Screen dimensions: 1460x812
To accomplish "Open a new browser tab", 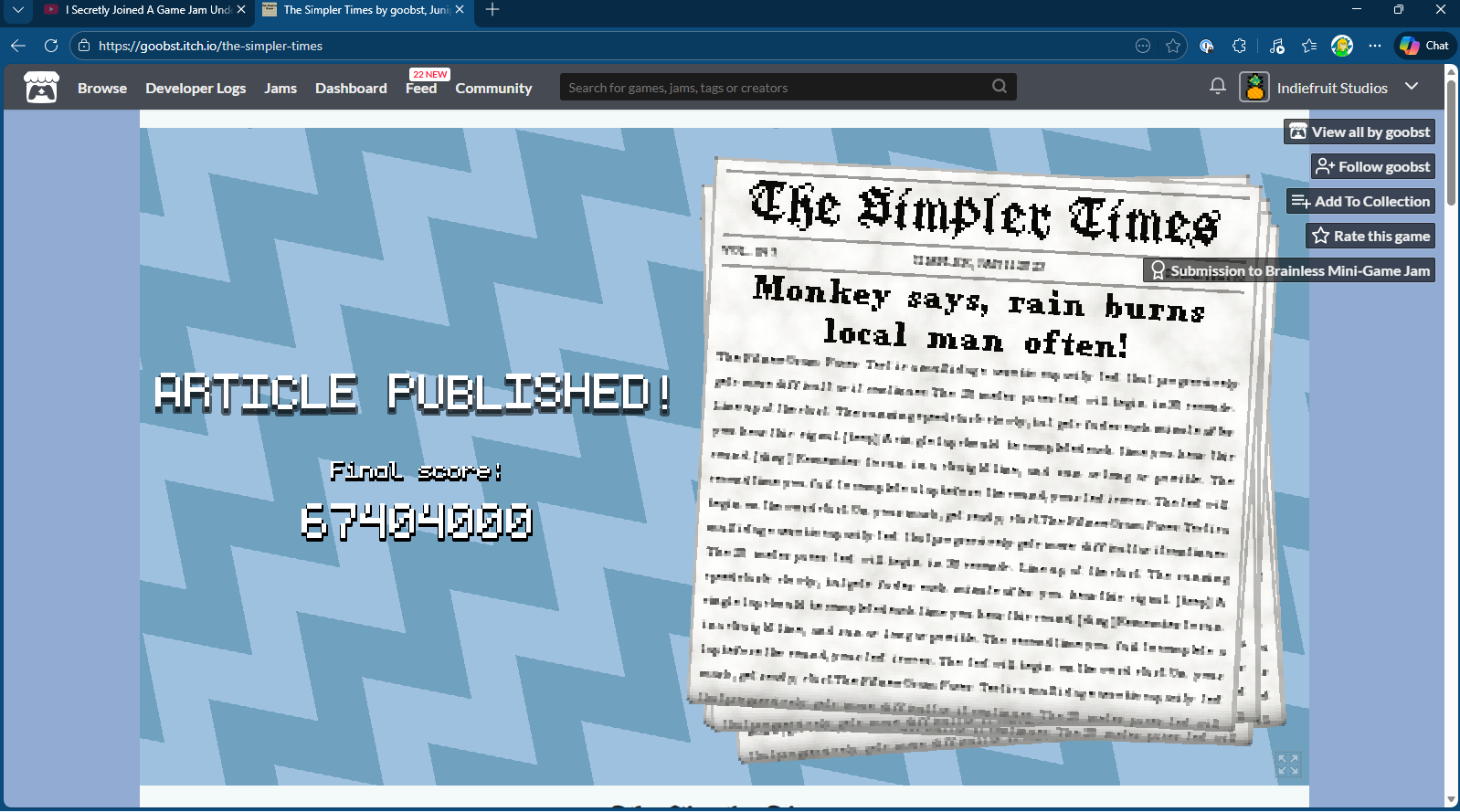I will [492, 9].
